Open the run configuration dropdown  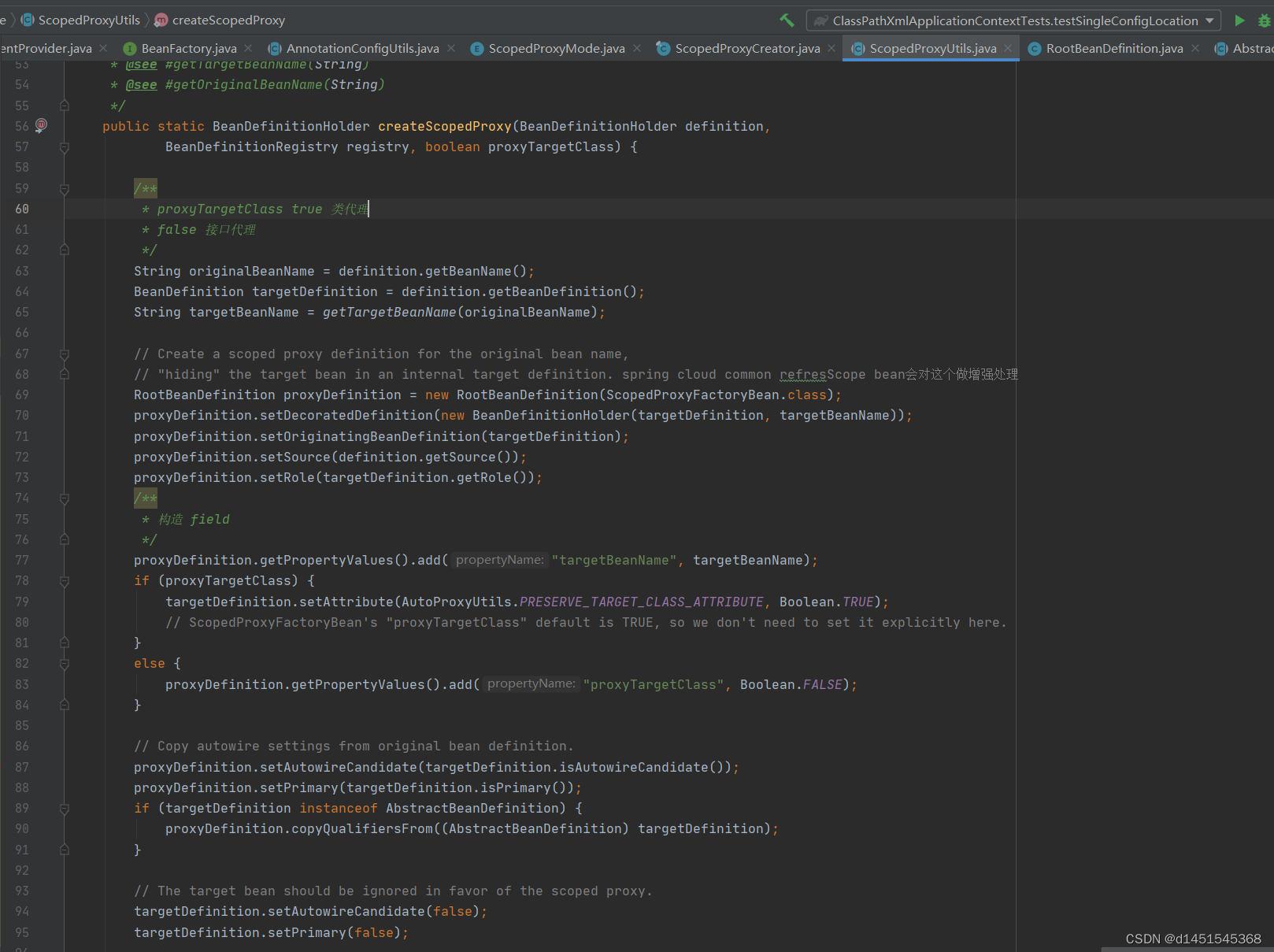[1014, 20]
